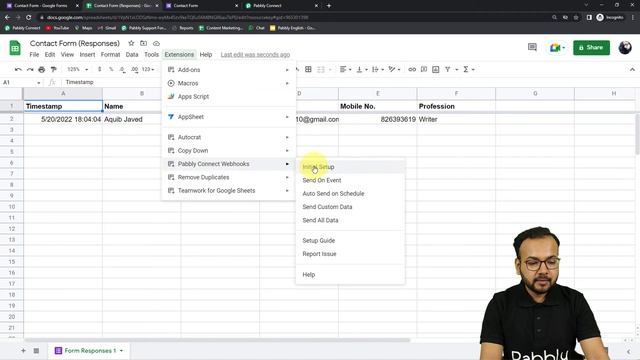Choose Initial Setup in submenu
The height and width of the screenshot is (360, 640).
coord(350,167)
